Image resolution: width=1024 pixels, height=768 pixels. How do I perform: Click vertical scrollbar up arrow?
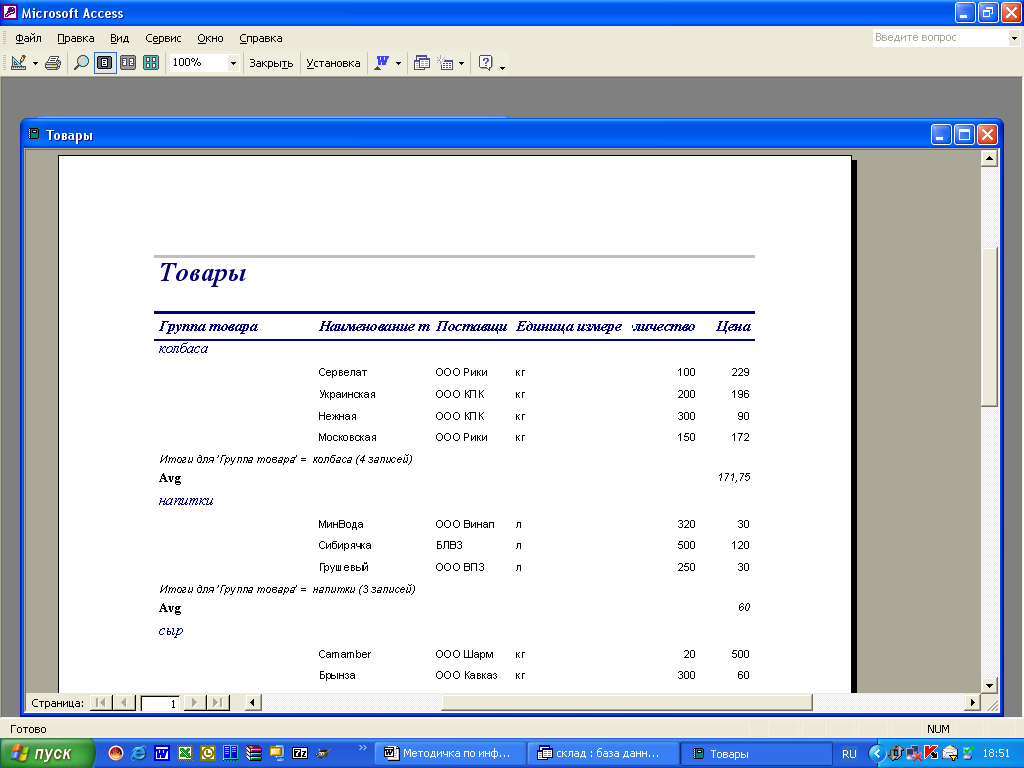(x=989, y=158)
